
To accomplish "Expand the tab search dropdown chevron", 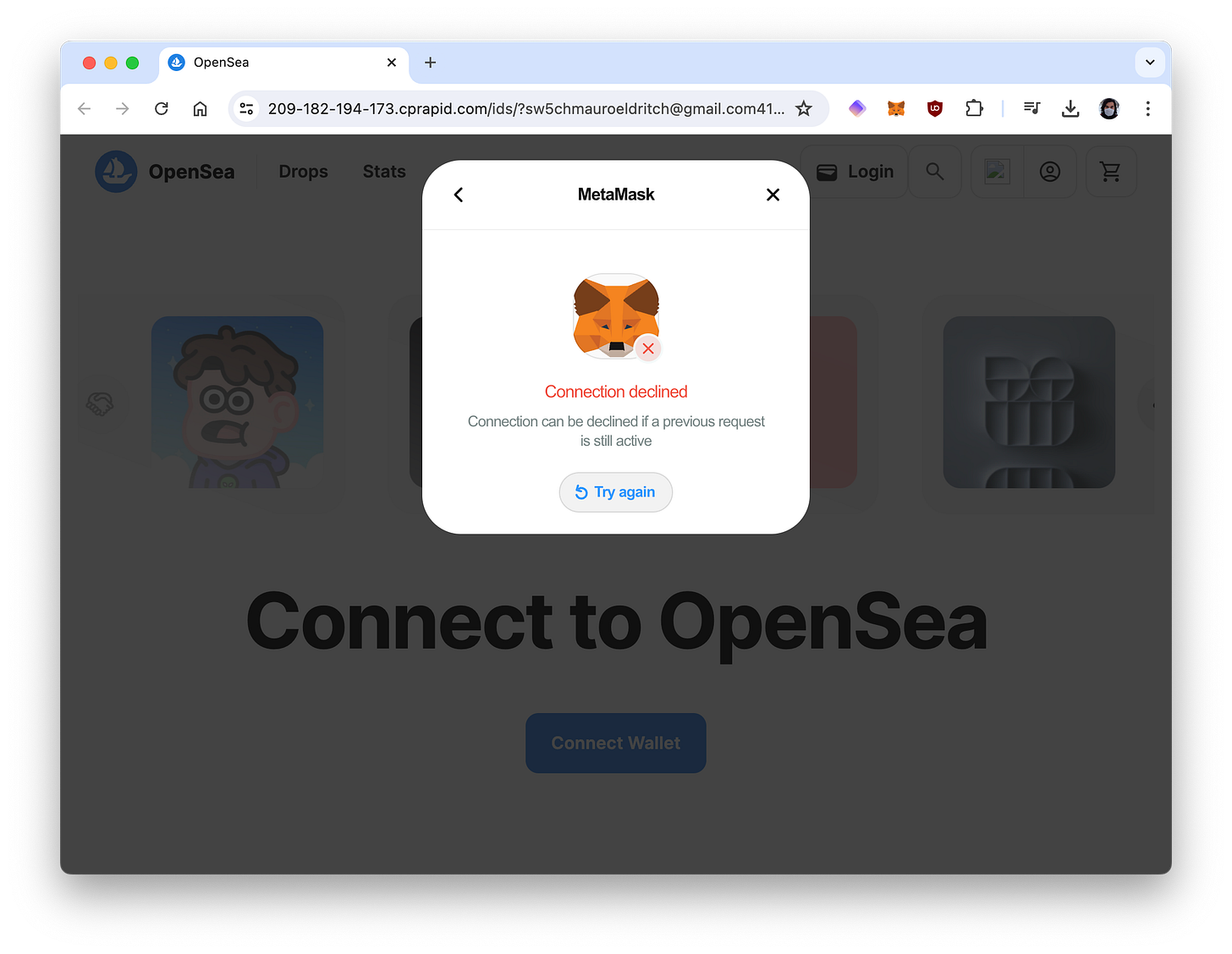I will (1150, 63).
